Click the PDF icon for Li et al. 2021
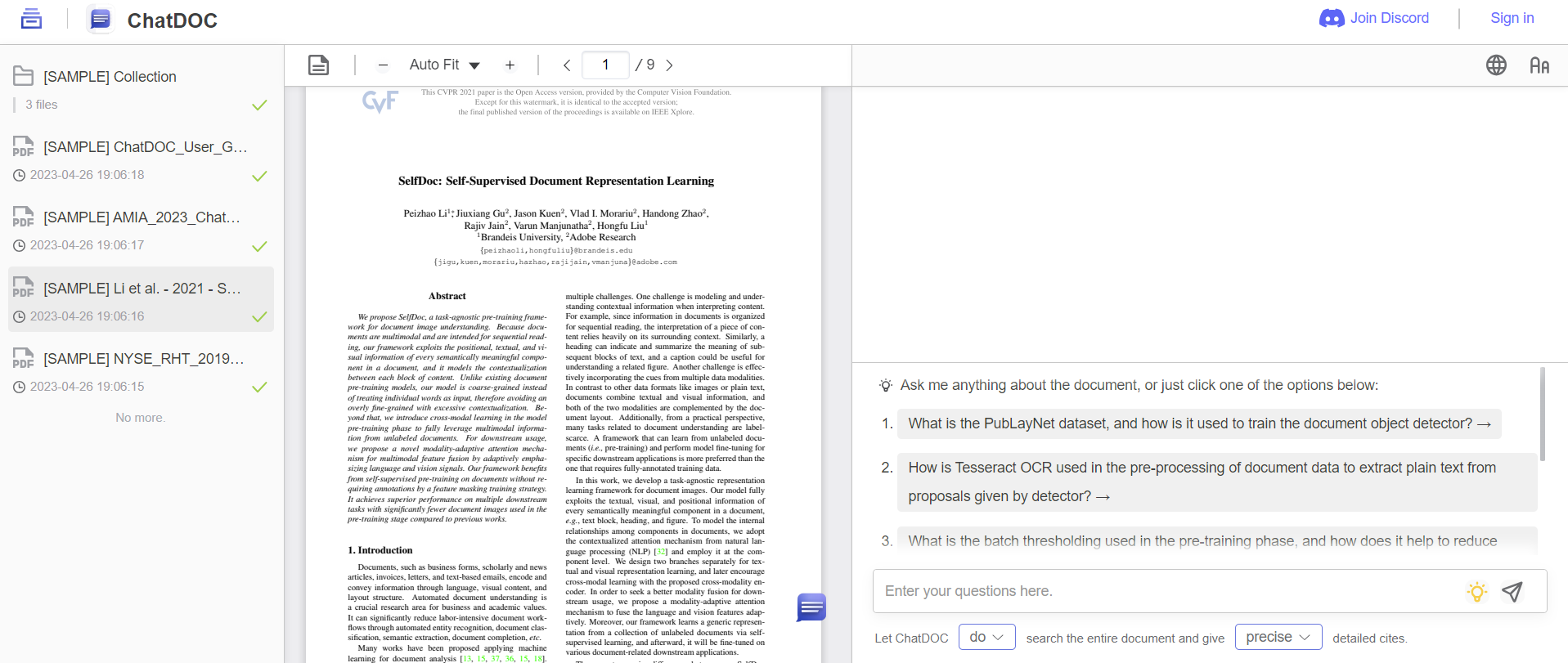The height and width of the screenshot is (663, 1568). click(23, 288)
